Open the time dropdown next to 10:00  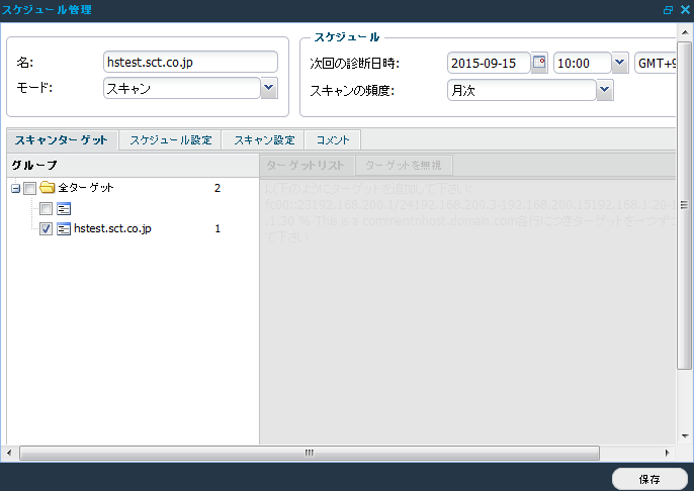(x=620, y=63)
